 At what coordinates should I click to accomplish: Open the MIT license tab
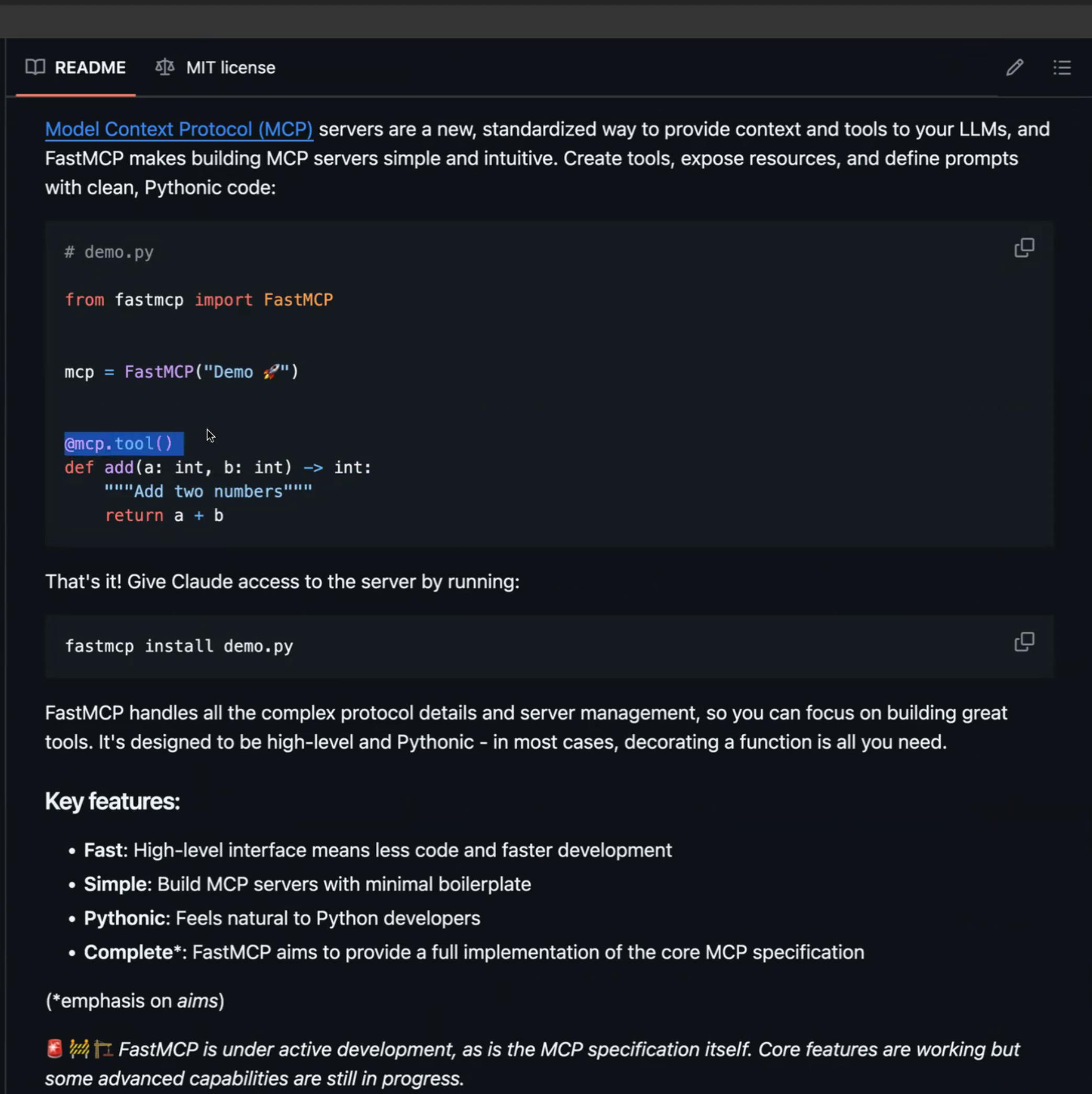tap(230, 68)
